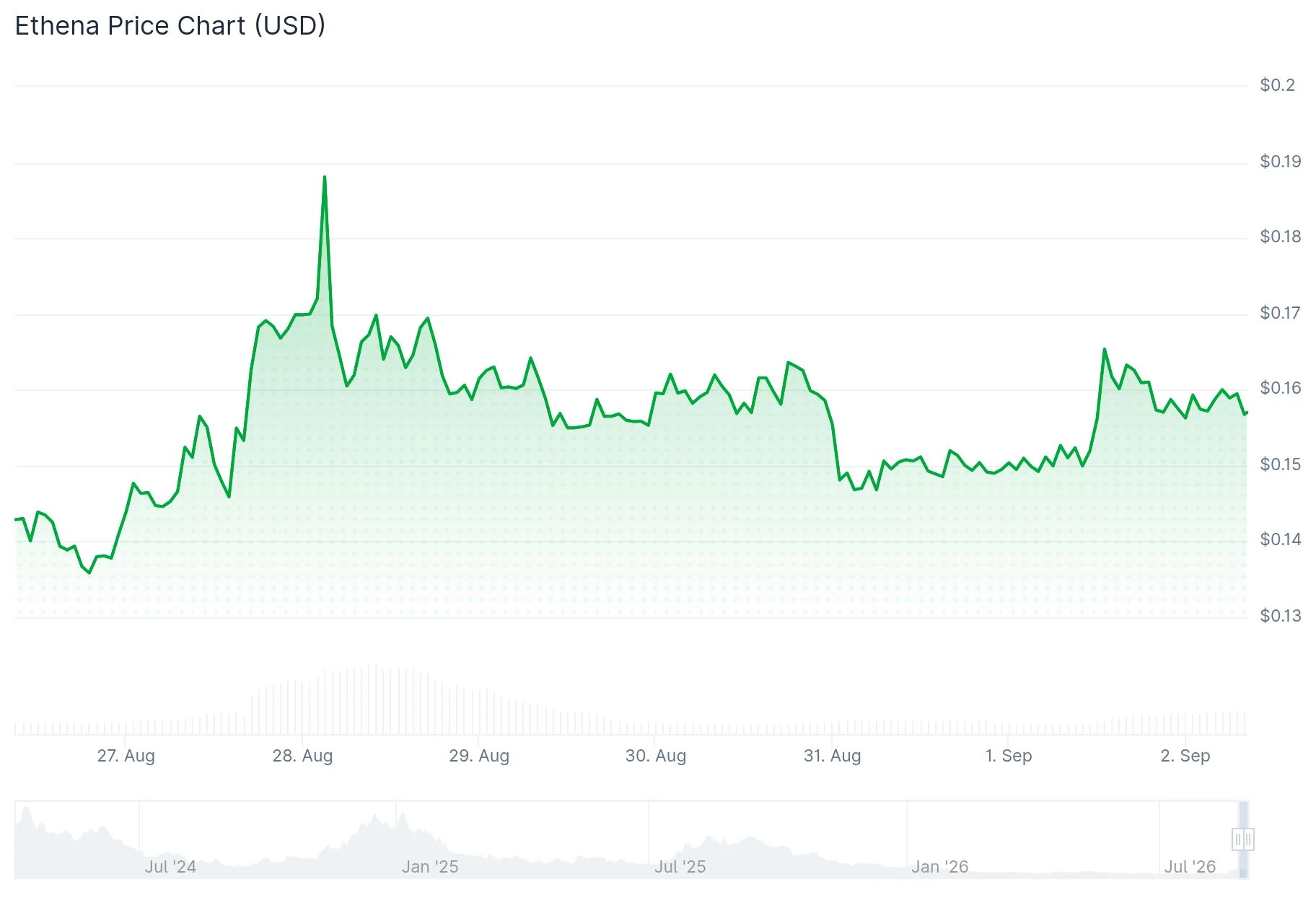Click the "$0.2" price axis label

(x=1277, y=85)
